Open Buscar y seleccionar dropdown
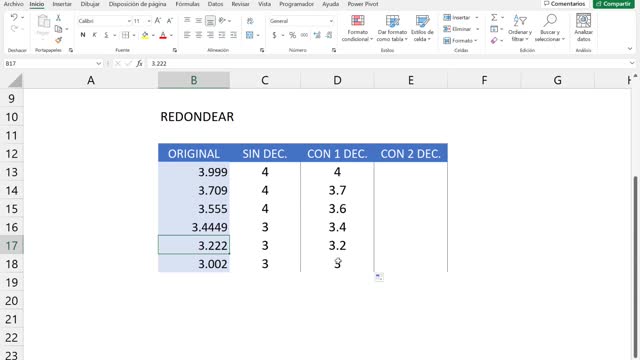 click(x=550, y=28)
